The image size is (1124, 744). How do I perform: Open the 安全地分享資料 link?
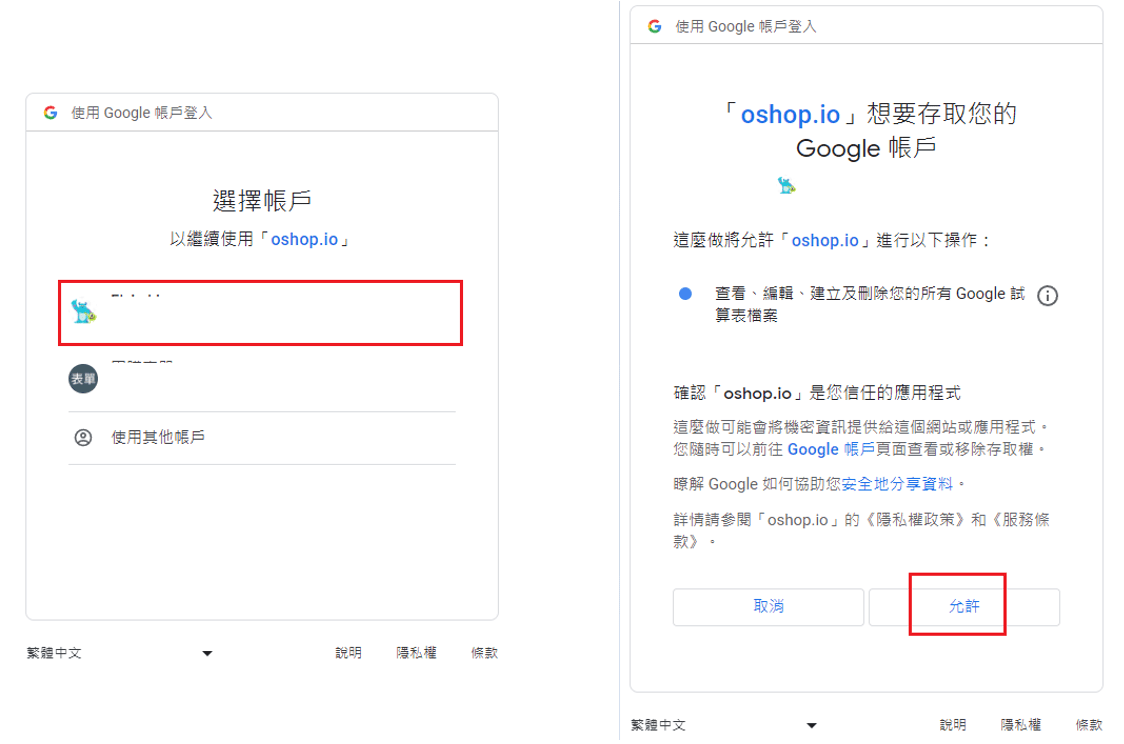pyautogui.click(x=897, y=484)
